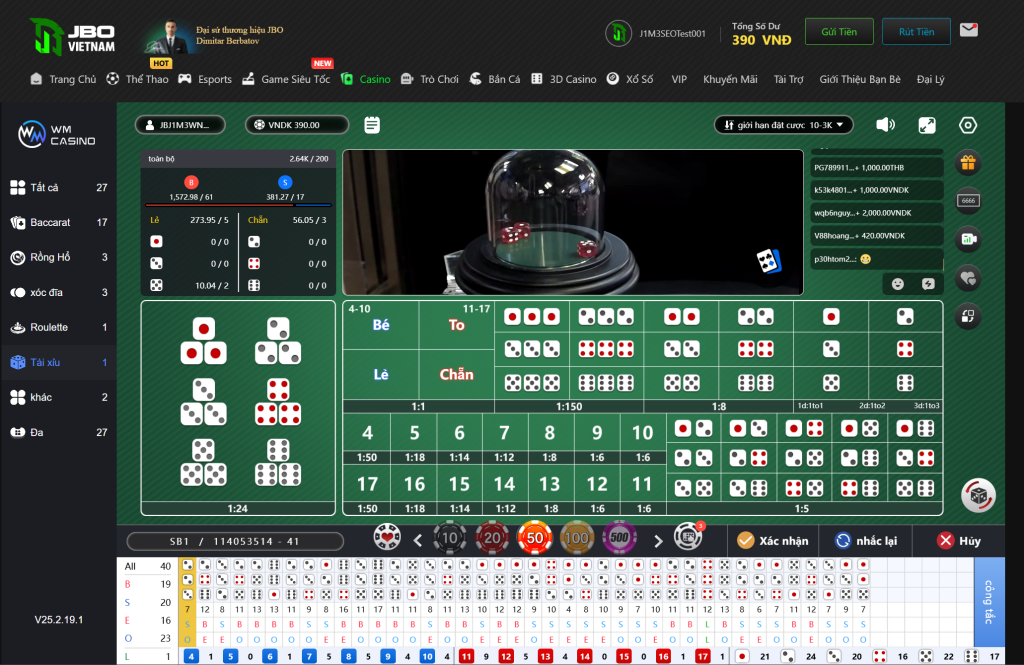Click Rút Tiền withdraw button
The height and width of the screenshot is (665, 1024).
916,31
